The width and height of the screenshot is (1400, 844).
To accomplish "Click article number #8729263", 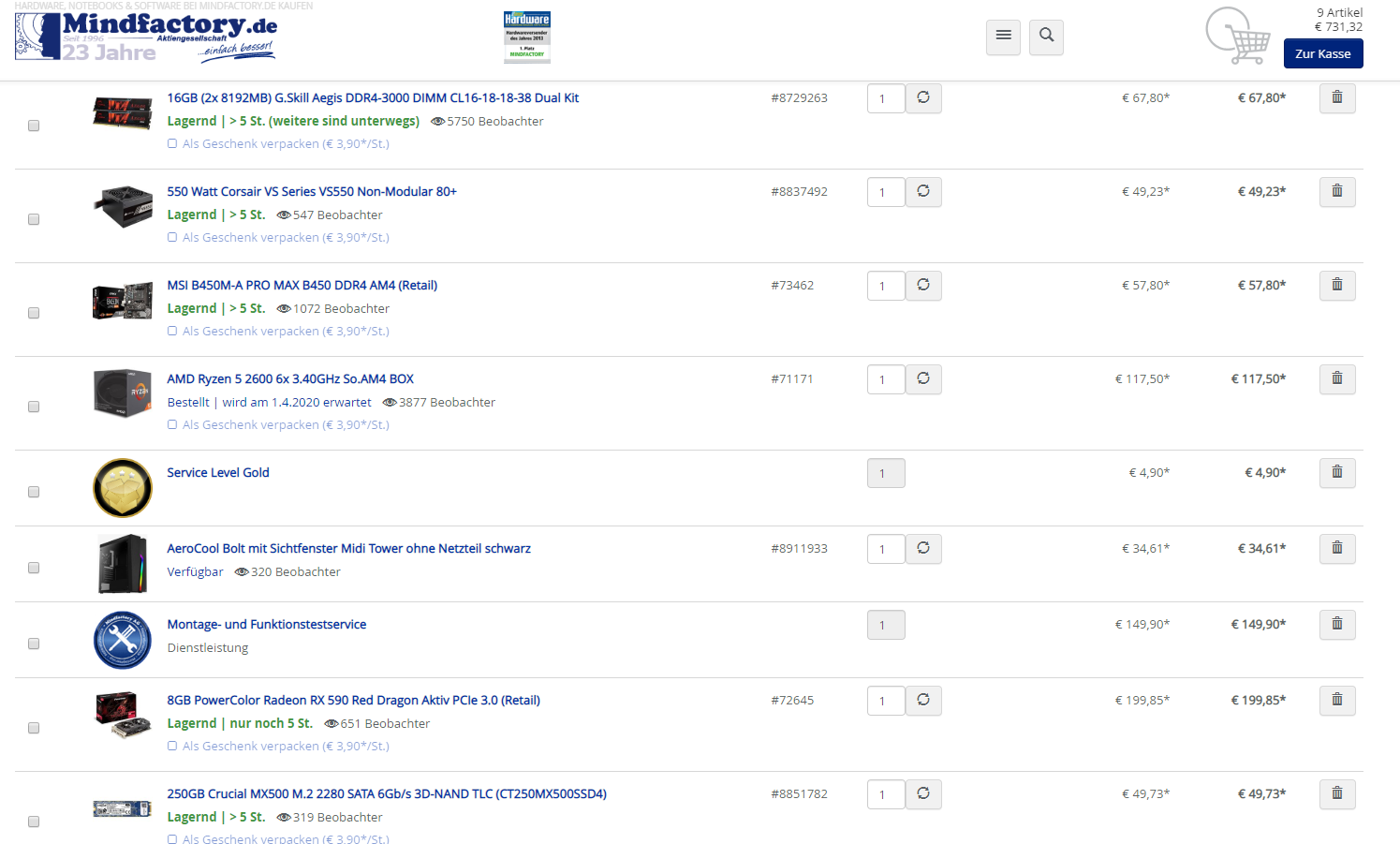I will click(x=799, y=97).
